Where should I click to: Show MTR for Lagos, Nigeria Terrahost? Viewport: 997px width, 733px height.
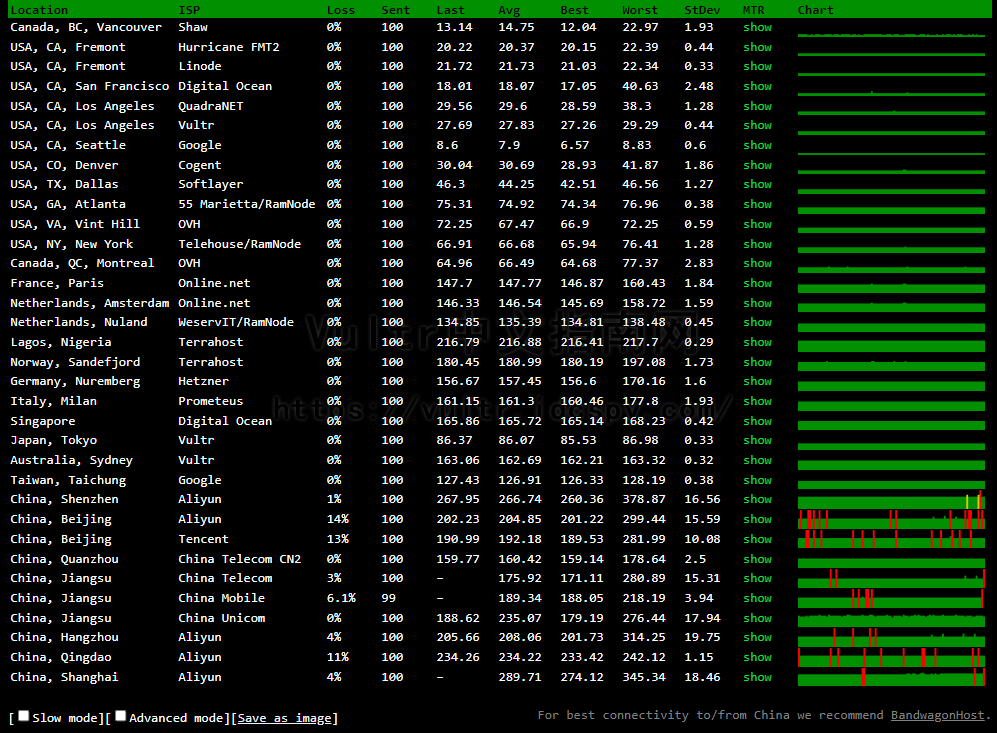[x=757, y=342]
